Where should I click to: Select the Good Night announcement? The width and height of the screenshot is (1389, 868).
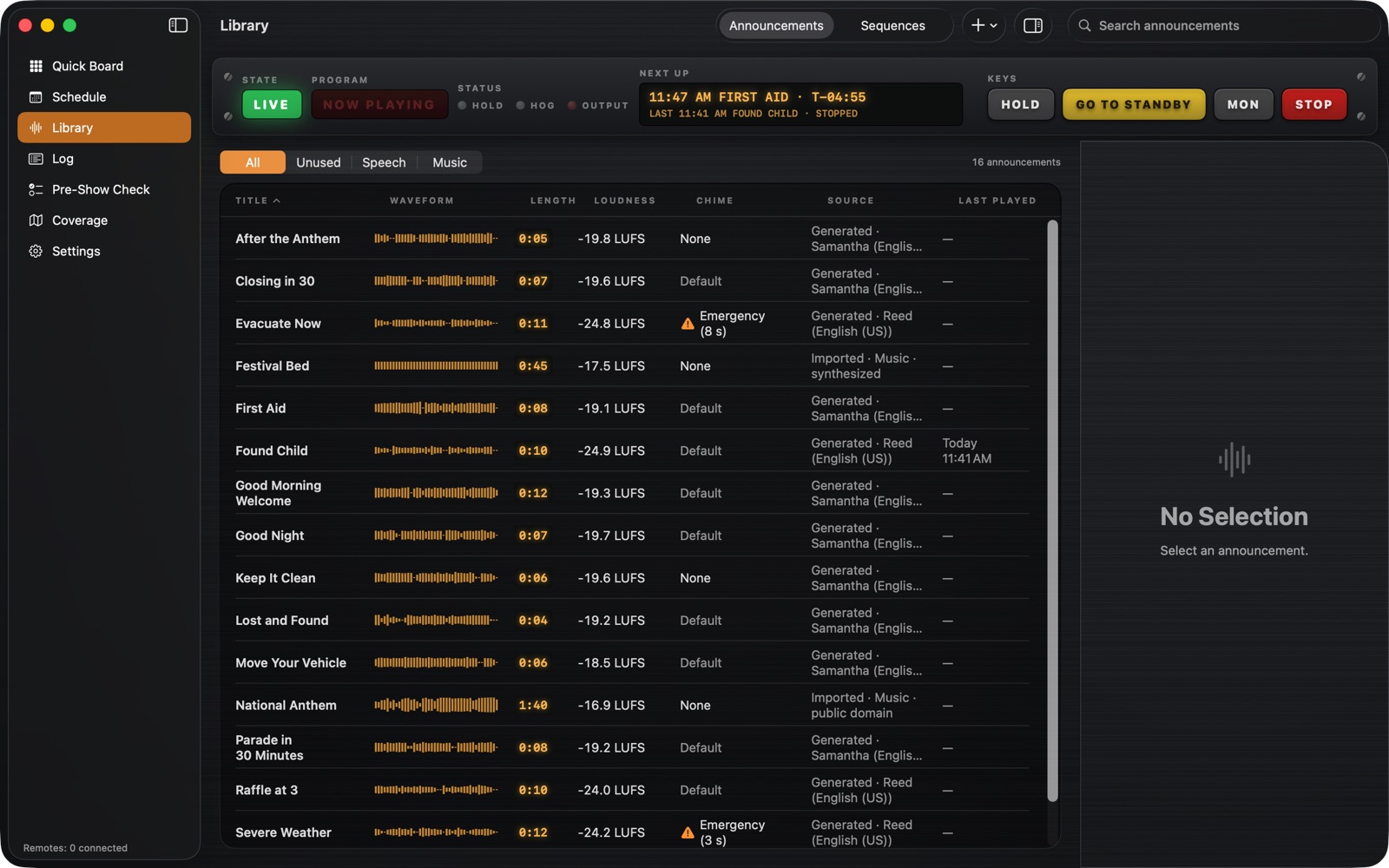pos(632,536)
